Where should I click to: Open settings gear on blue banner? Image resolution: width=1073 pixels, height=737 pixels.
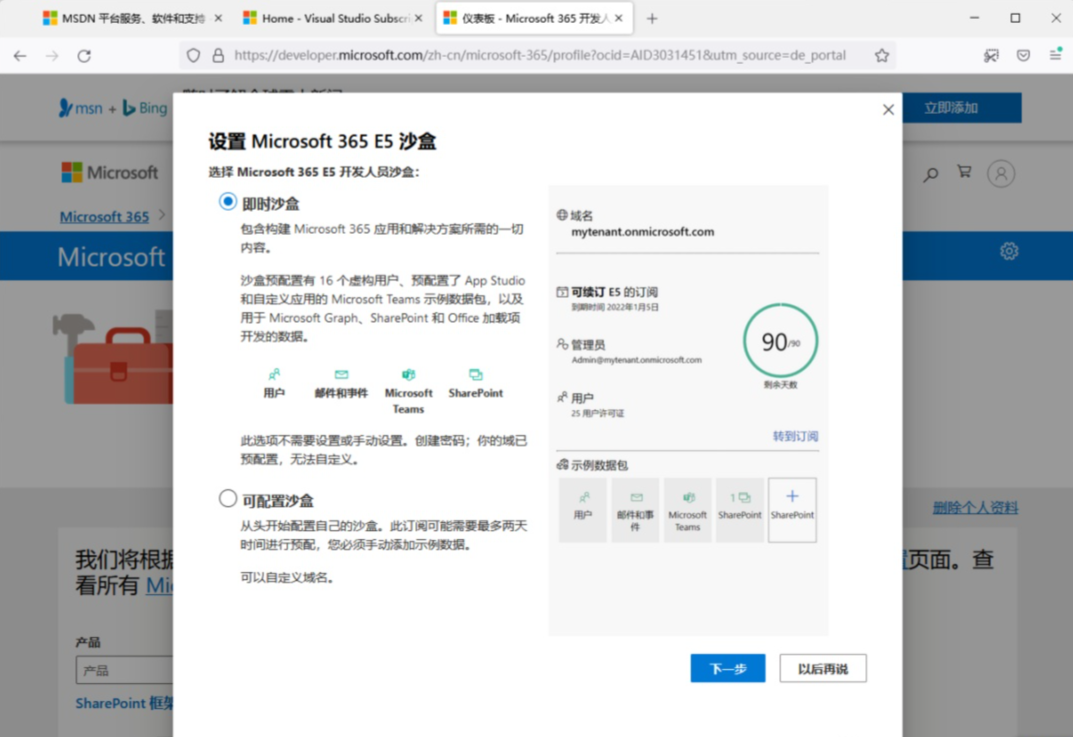[x=1009, y=251]
